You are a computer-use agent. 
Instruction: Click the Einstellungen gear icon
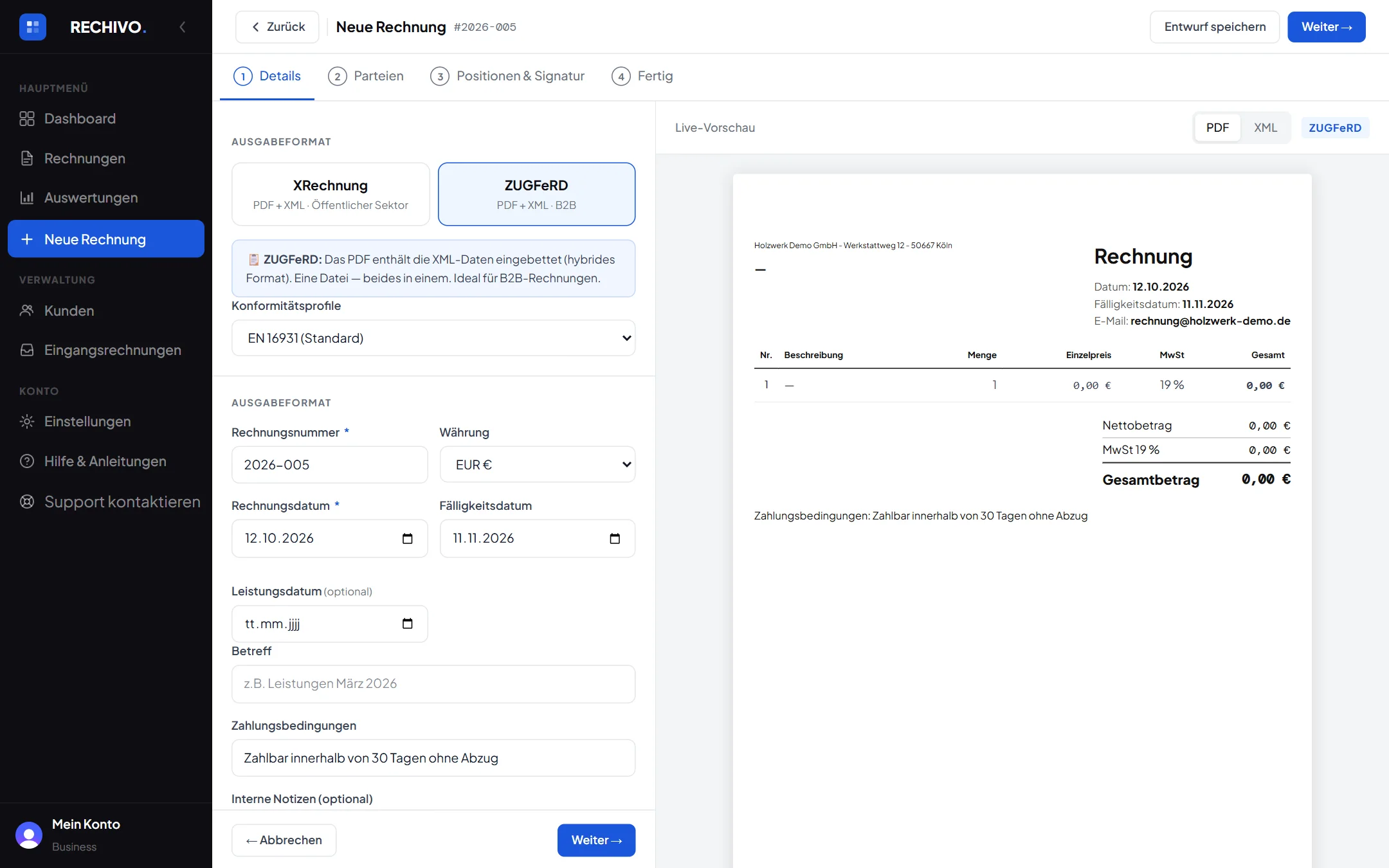coord(27,422)
